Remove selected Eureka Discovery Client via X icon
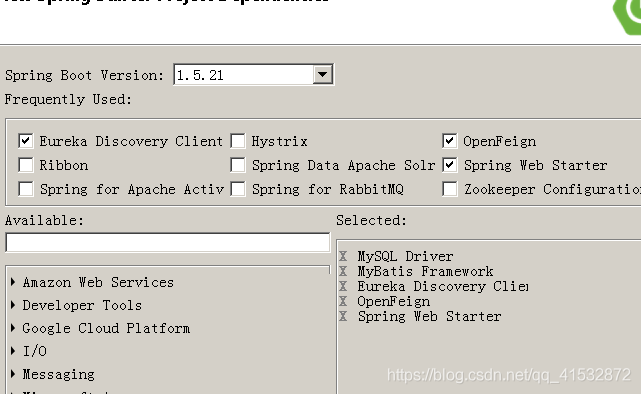This screenshot has height=394, width=641. 343,286
